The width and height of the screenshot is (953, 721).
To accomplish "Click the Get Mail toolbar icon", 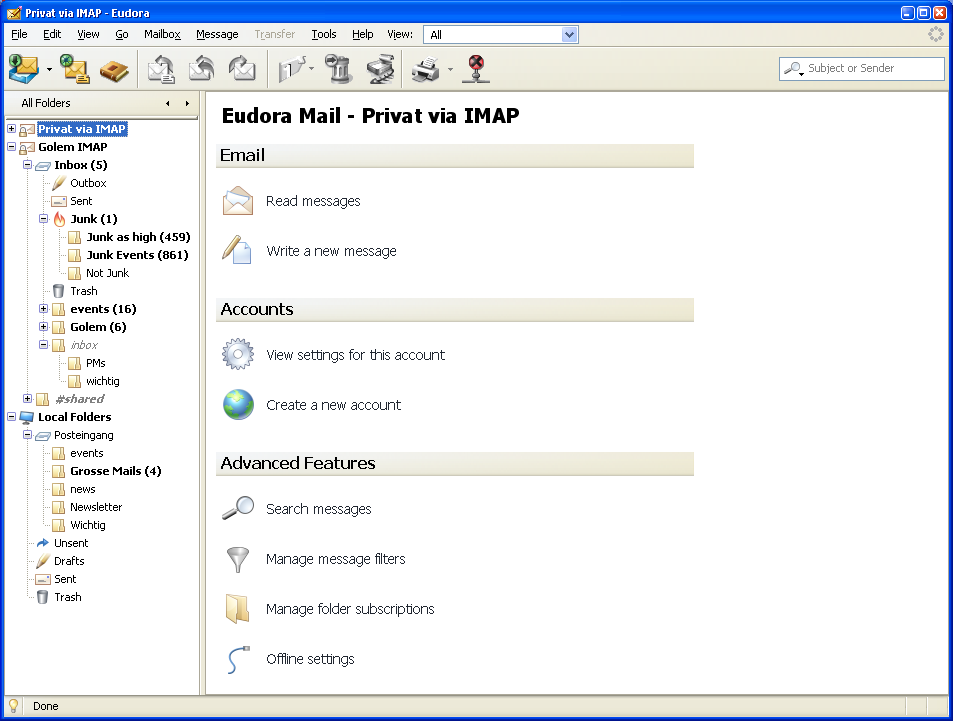I will (22, 69).
